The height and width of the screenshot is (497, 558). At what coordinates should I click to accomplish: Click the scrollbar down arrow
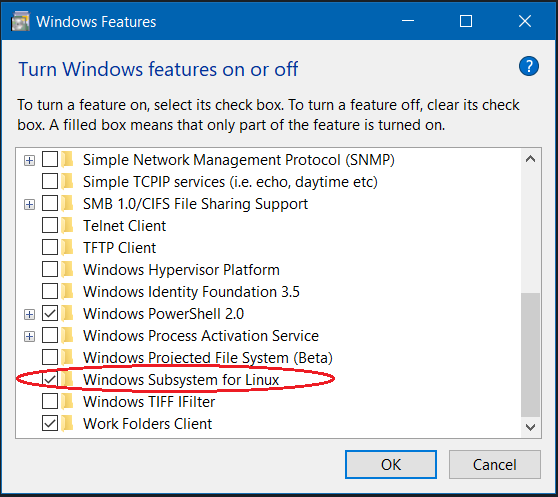pos(530,427)
